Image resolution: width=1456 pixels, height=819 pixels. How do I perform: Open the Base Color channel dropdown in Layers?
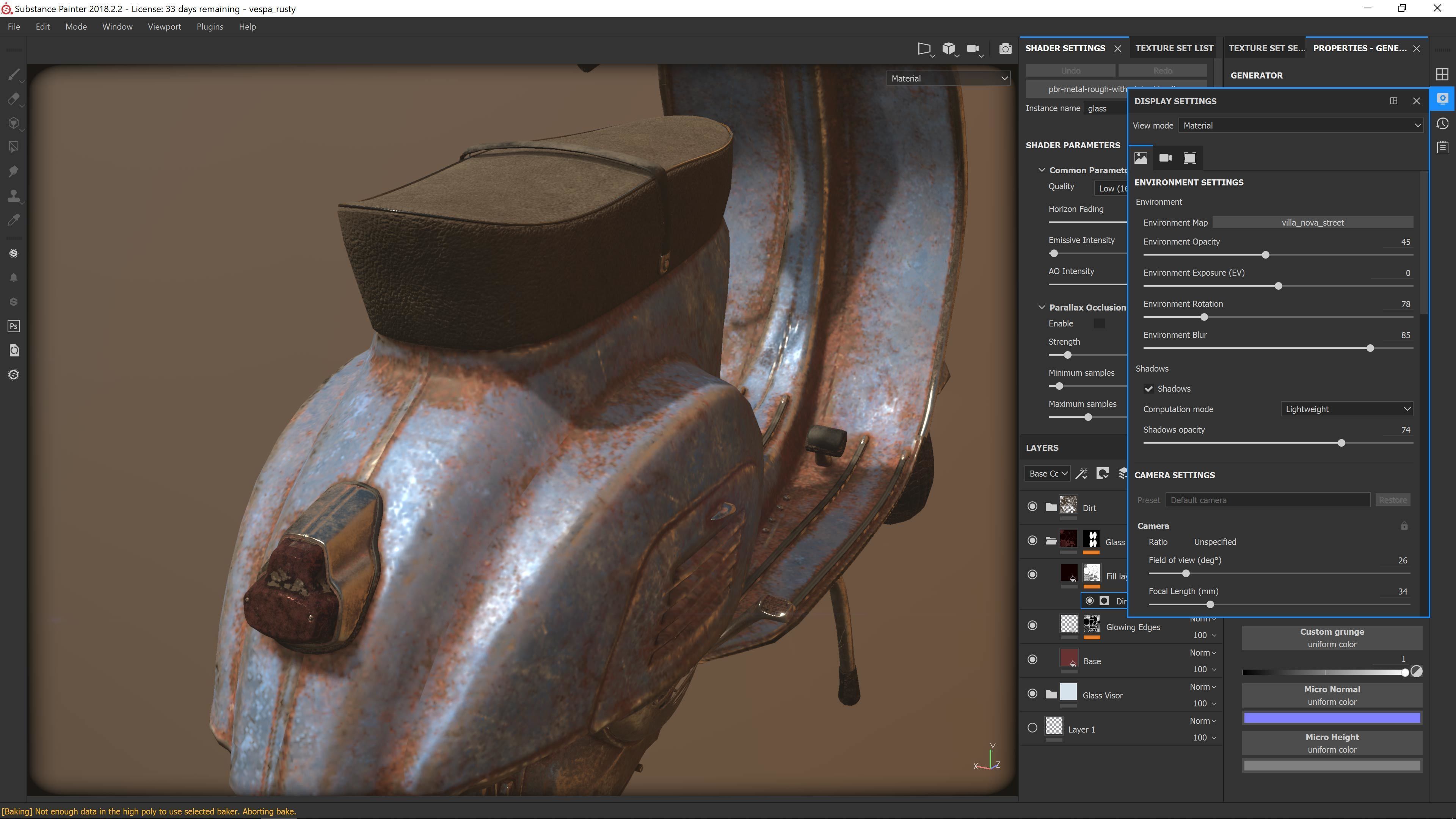1047,474
